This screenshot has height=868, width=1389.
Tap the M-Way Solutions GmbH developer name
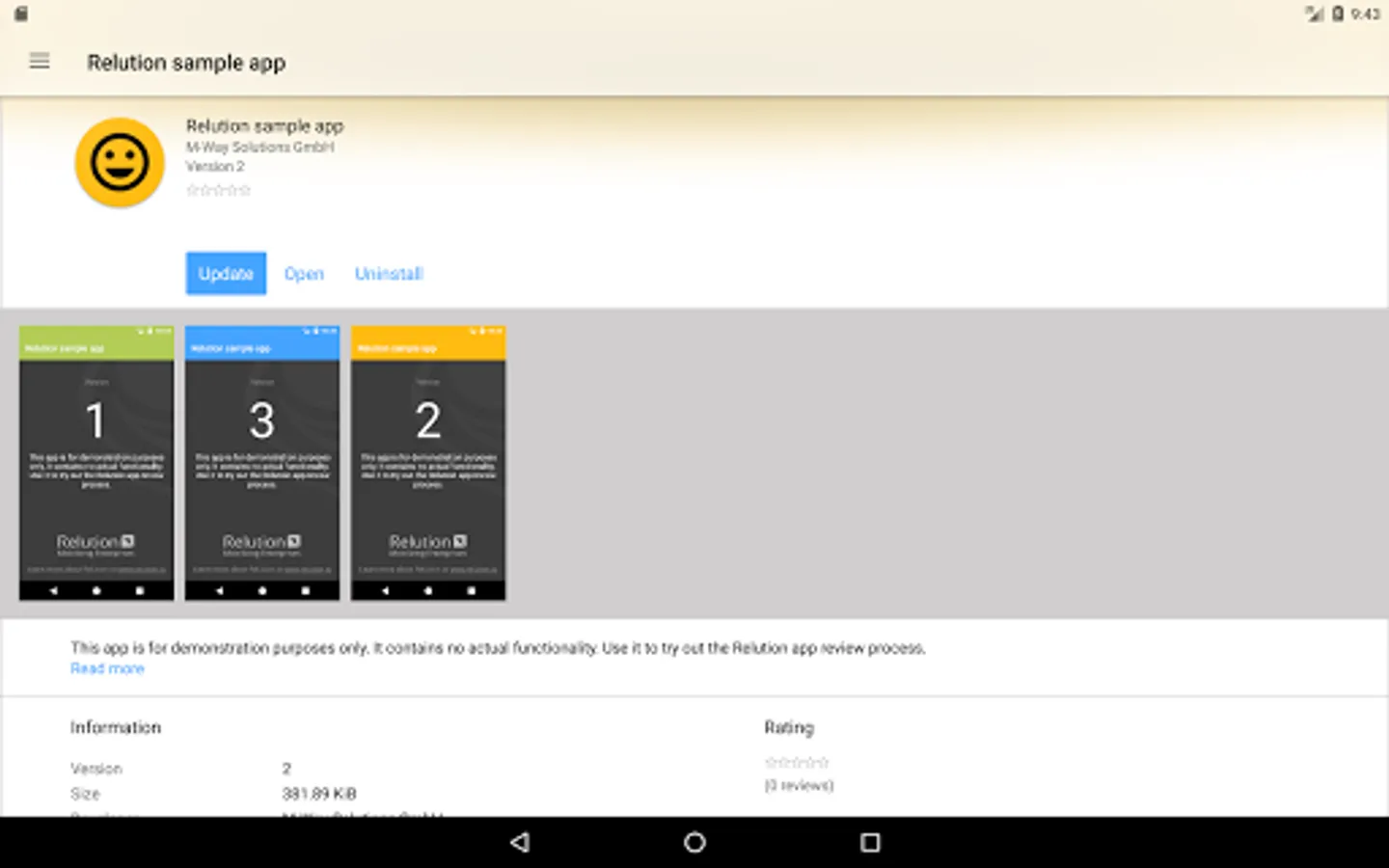[260, 147]
